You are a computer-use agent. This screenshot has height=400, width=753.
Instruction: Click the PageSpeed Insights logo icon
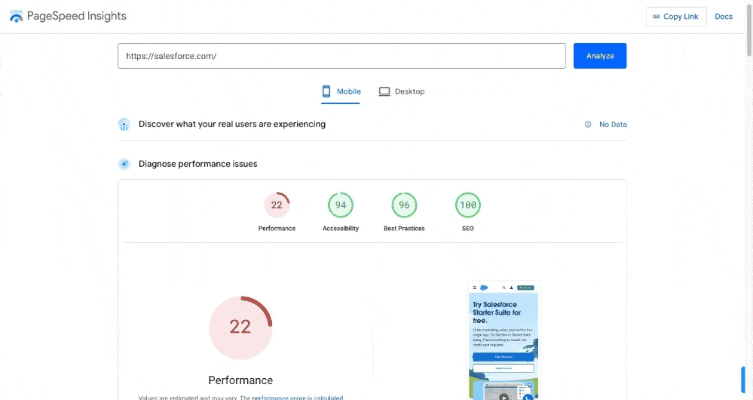click(16, 16)
